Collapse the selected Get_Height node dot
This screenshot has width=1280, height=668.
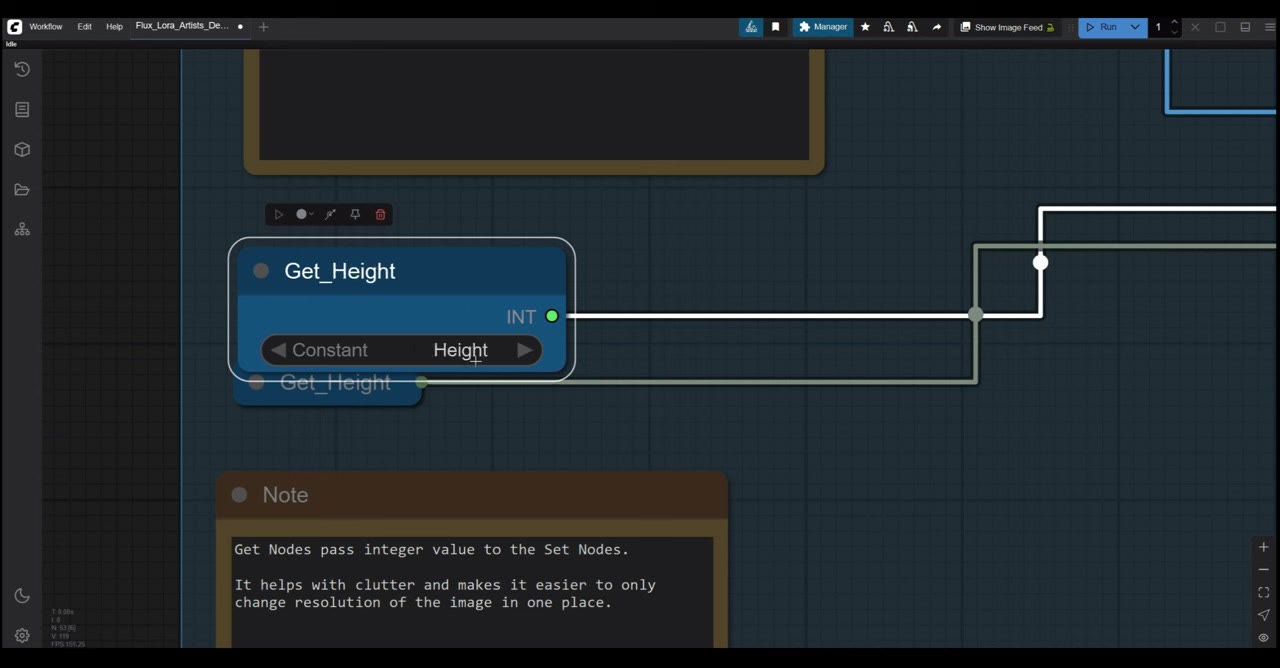[261, 271]
